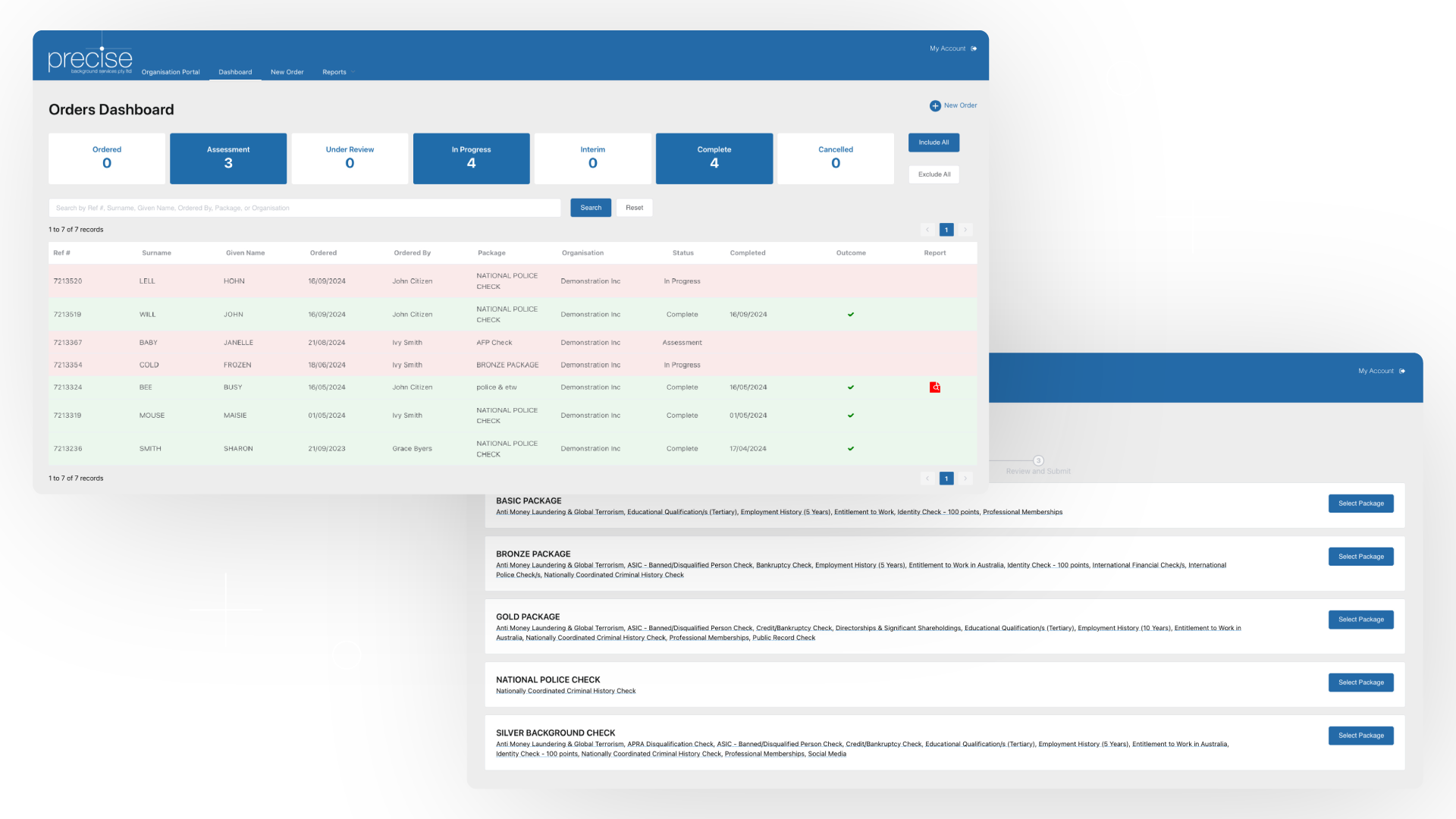The height and width of the screenshot is (819, 1456).
Task: Open the red PDF report icon for order 7213324
Action: (x=935, y=388)
